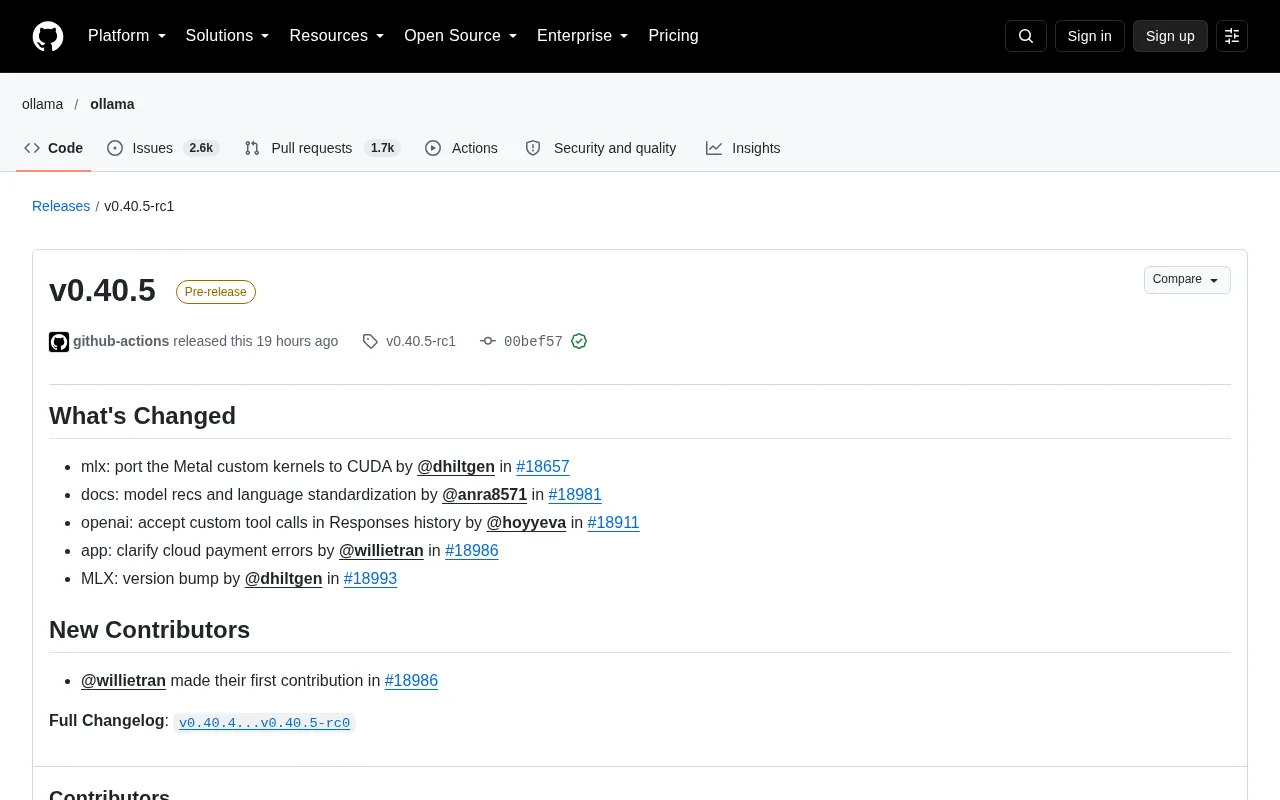Open commit 00bef57
1280x800 pixels.
tap(533, 342)
